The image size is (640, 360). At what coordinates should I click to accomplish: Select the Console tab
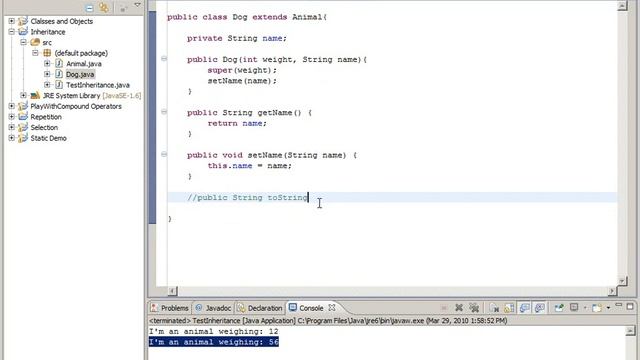coord(311,308)
